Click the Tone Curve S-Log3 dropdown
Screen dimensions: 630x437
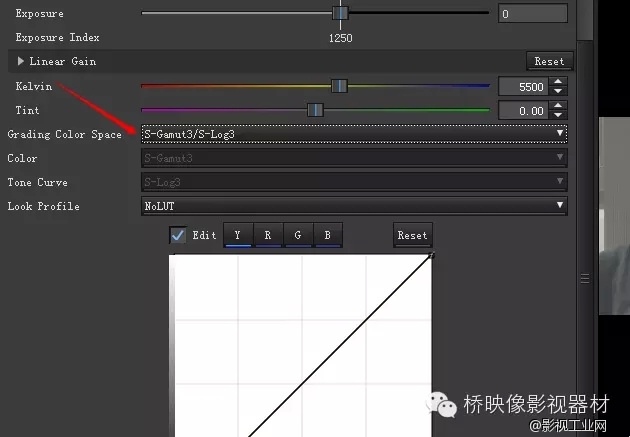(x=354, y=182)
